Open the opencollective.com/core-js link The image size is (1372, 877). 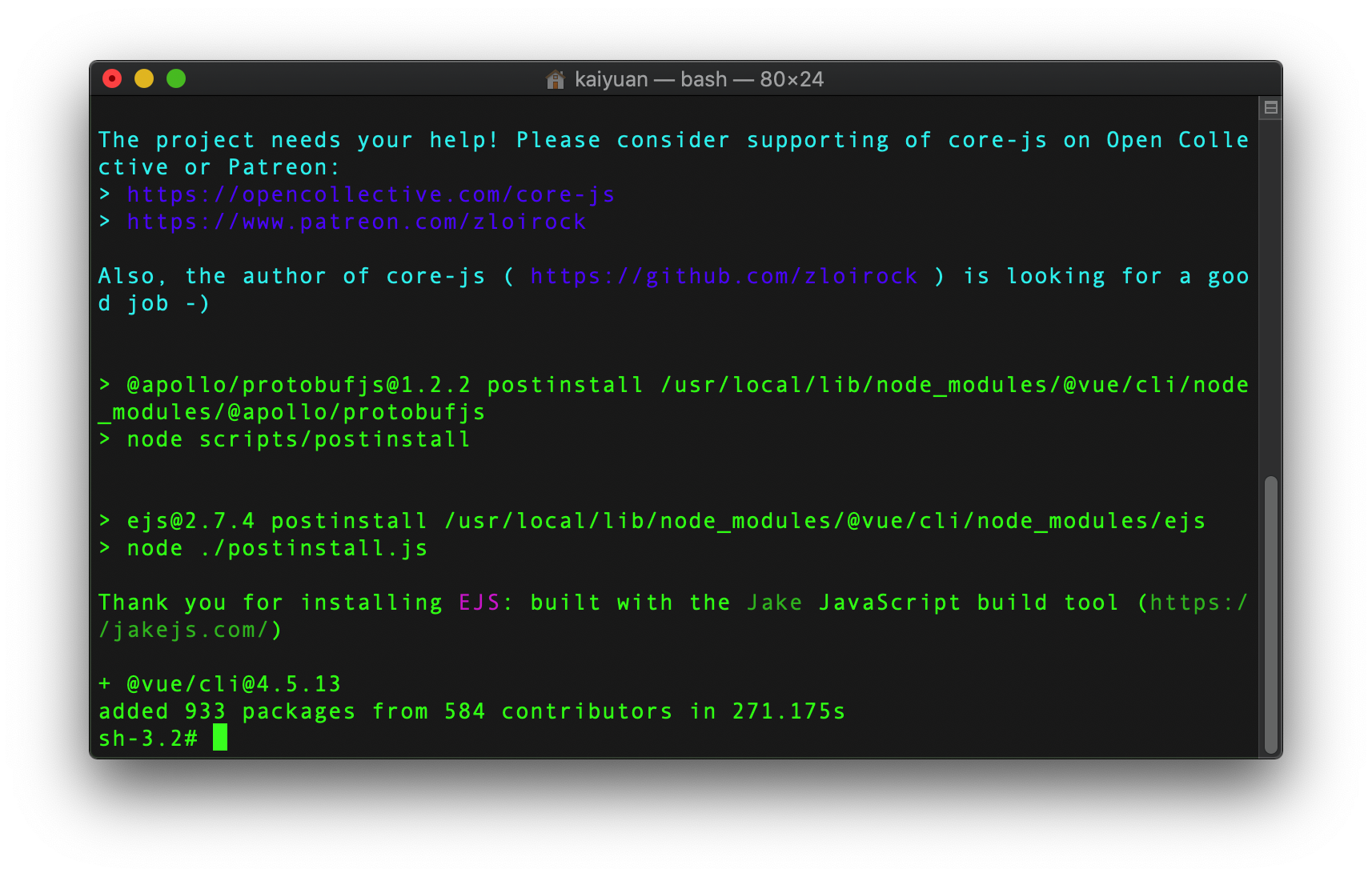coord(371,194)
